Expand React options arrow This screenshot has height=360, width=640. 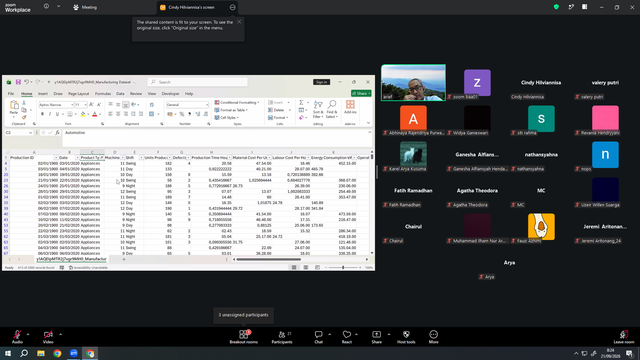pos(356,334)
